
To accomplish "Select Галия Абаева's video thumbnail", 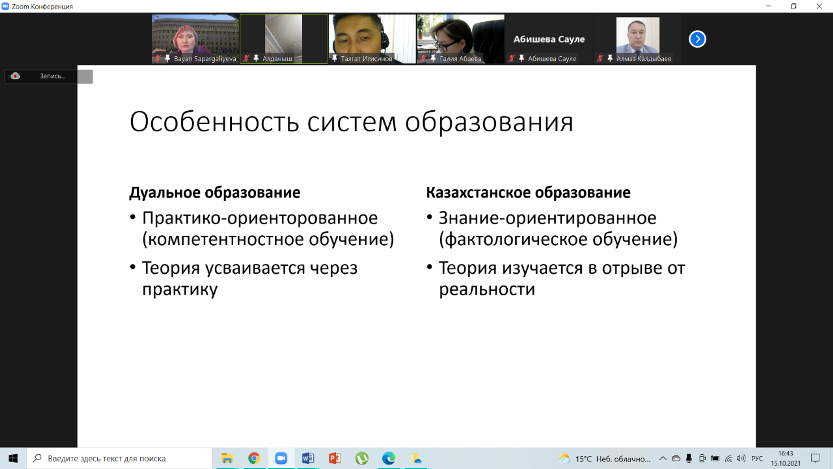I will (460, 38).
